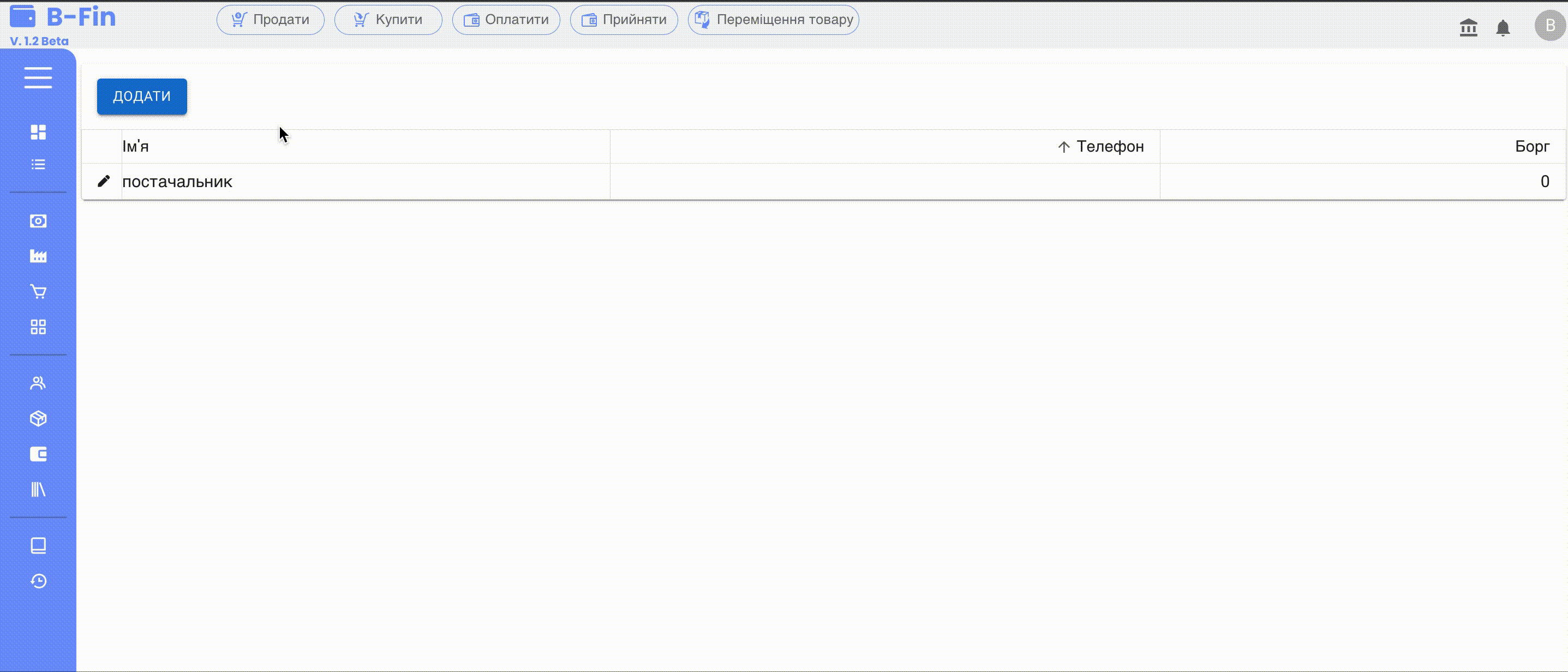Viewport: 1568px width, 672px height.
Task: Open the shopping cart icon in sidebar
Action: tap(38, 292)
